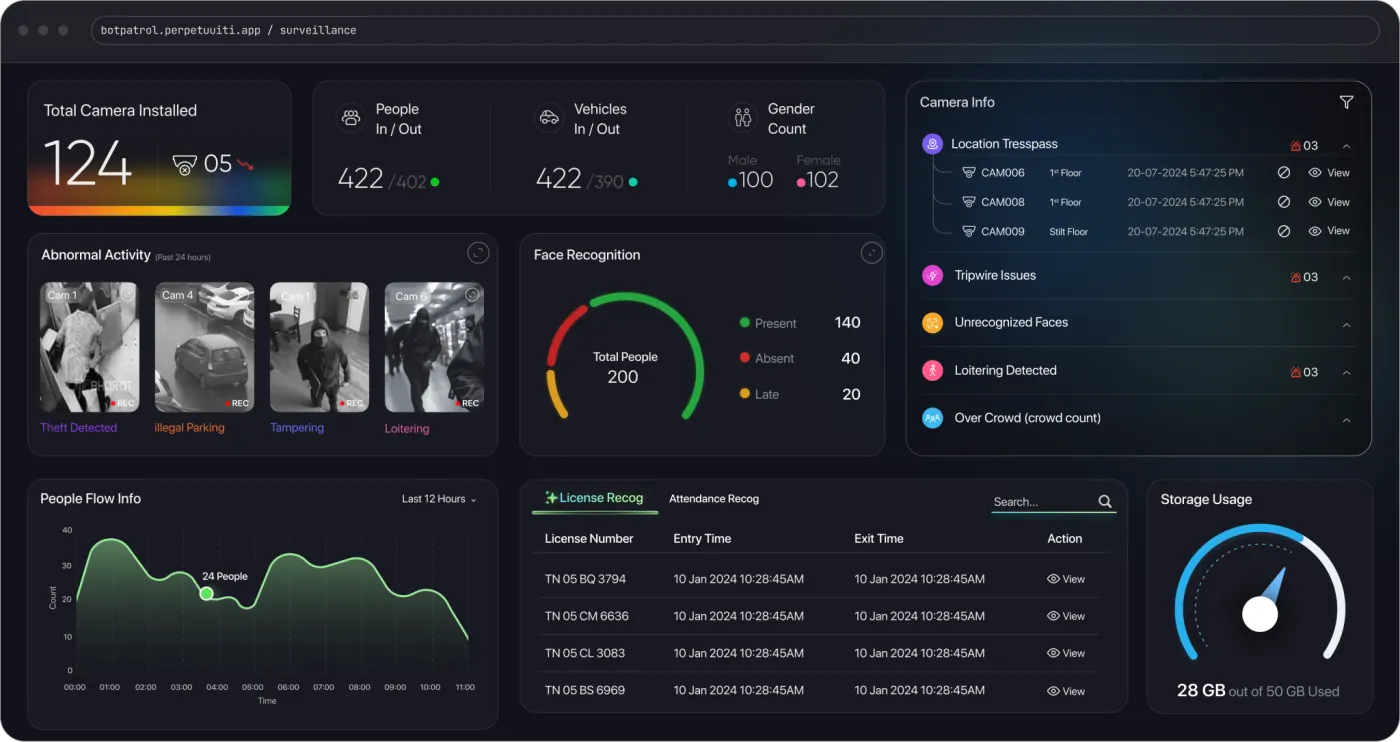
Task: Click the Male count 100
Action: click(756, 180)
